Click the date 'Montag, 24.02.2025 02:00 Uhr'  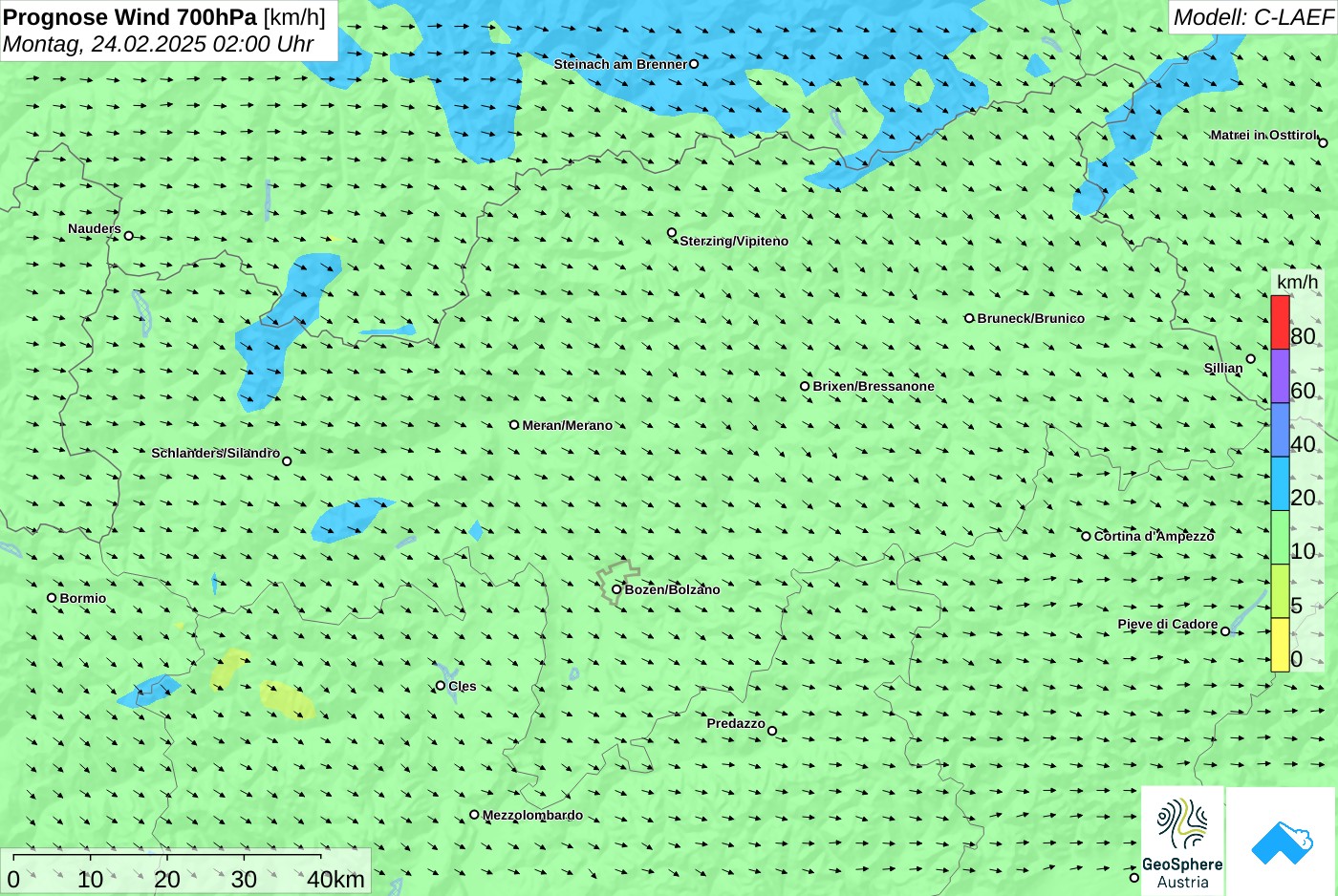pyautogui.click(x=159, y=44)
